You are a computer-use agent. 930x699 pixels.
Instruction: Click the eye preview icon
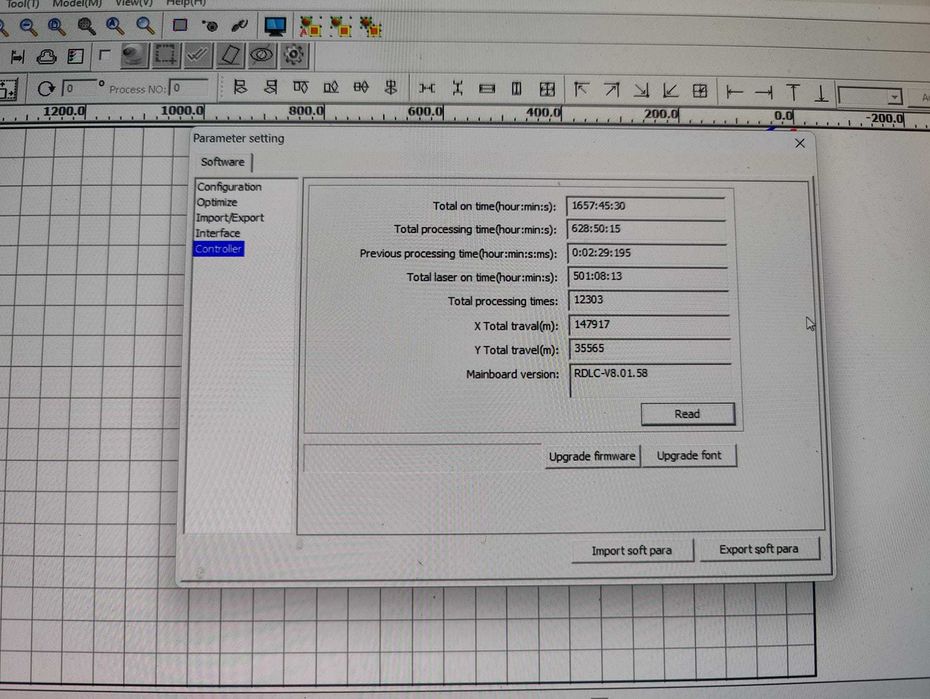262,55
